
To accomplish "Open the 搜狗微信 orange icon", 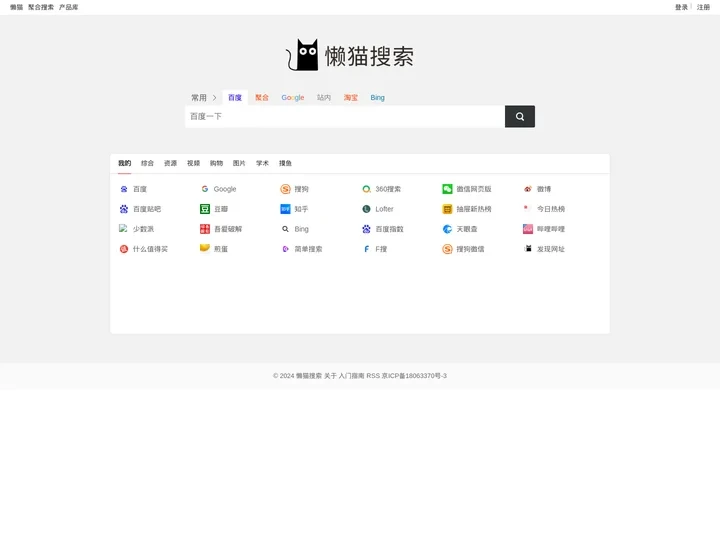I will click(447, 249).
